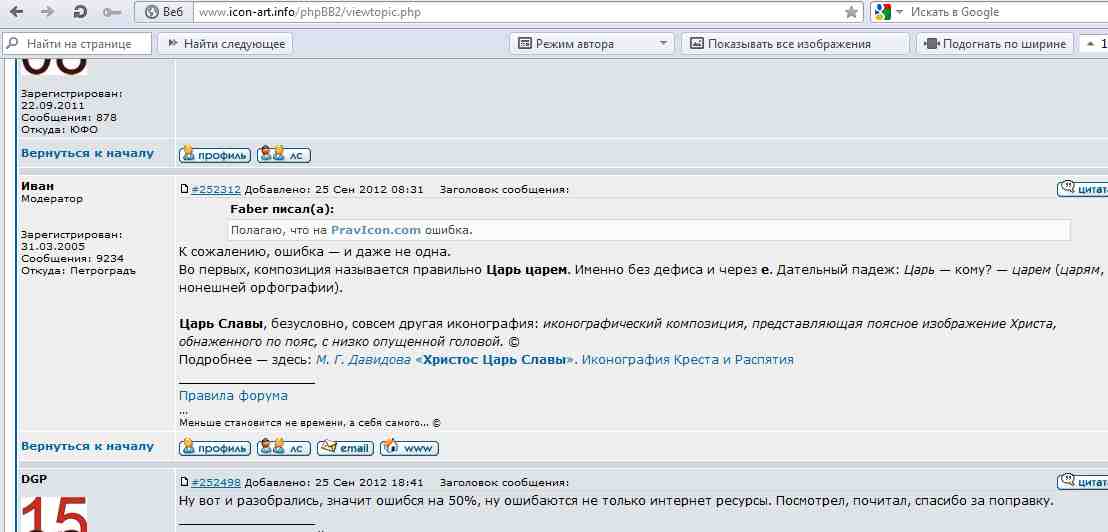
Task: Click the post icon beside #252312
Action: pyautogui.click(x=184, y=189)
